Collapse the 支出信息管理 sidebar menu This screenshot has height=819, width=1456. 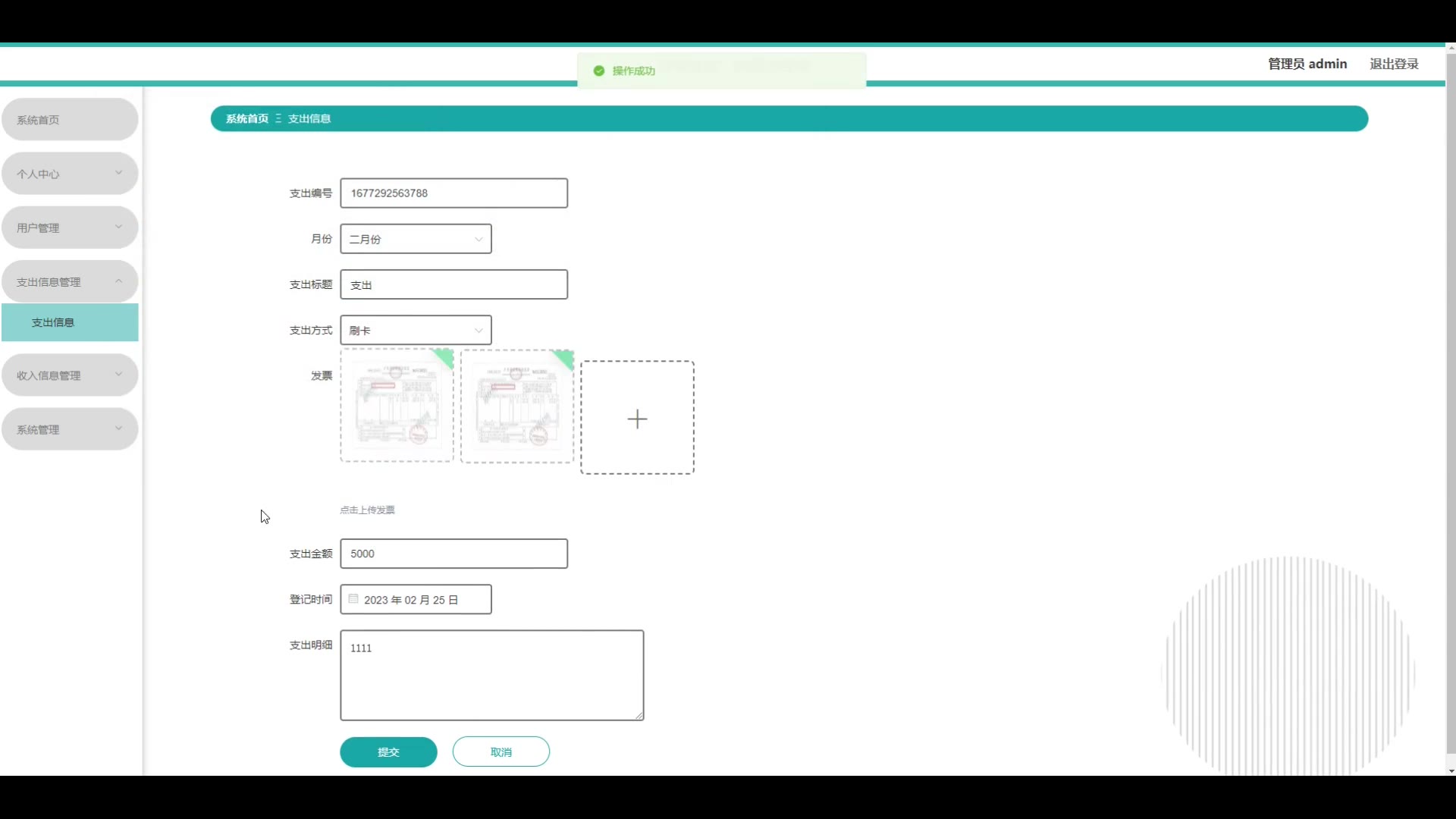click(70, 281)
